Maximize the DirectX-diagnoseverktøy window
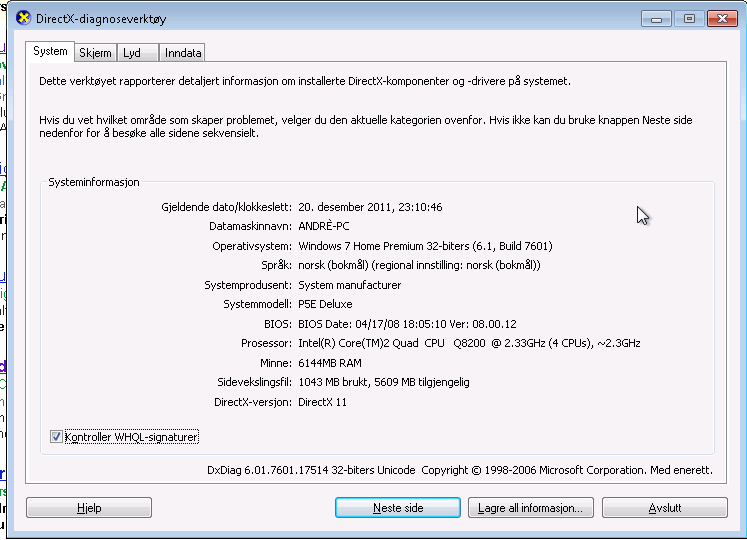Screen dimensions: 747x540 pyautogui.click(x=689, y=19)
